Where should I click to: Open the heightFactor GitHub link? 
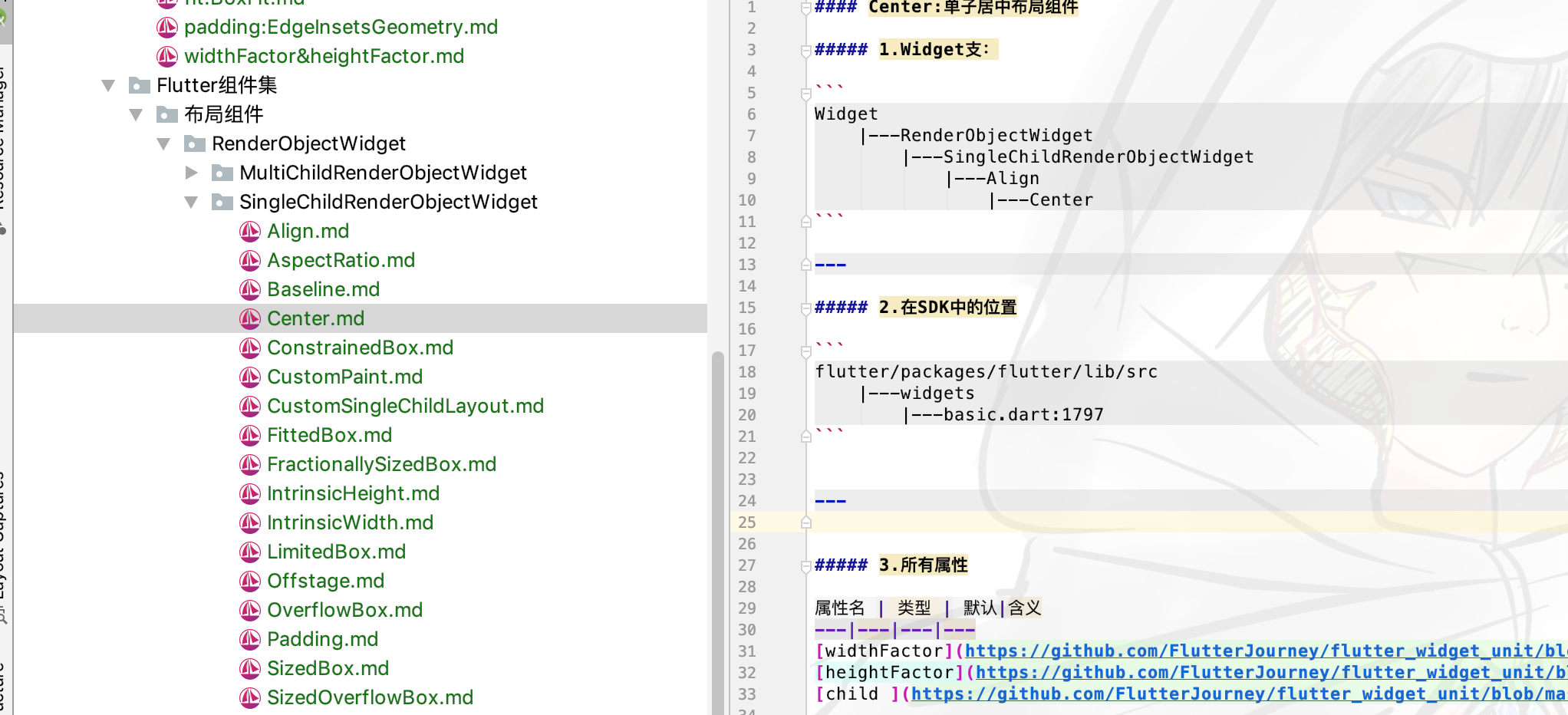click(x=1271, y=672)
